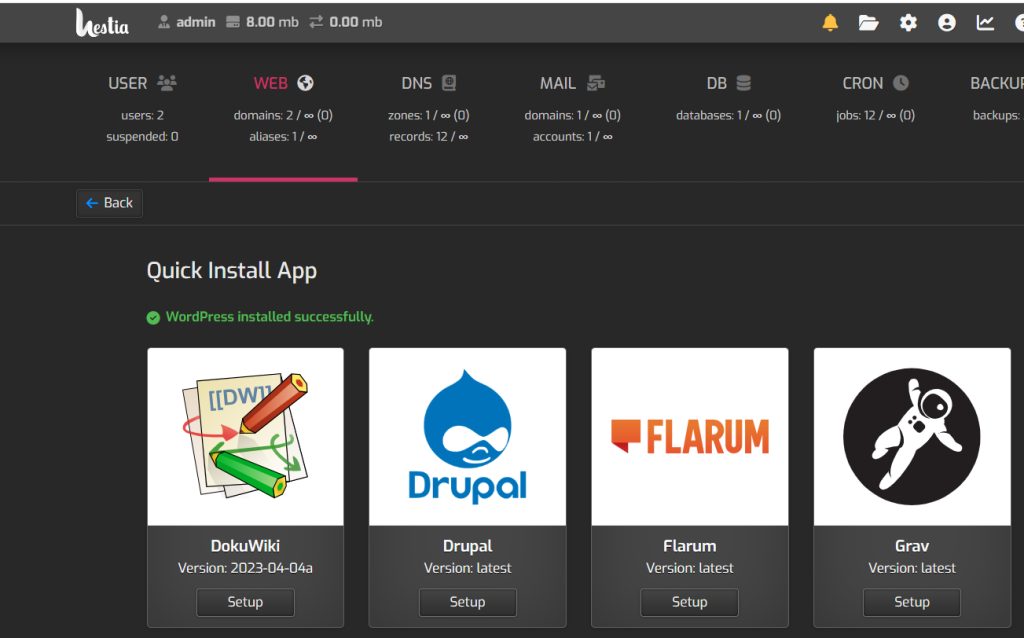Click the 'suspended: 0' text
Viewport: 1024px width, 638px height.
click(142, 136)
